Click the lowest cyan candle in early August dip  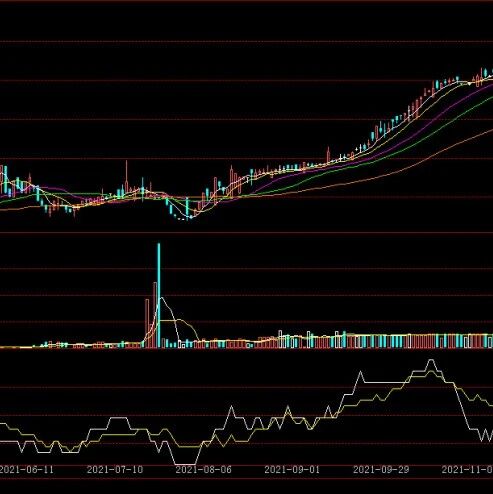pyautogui.click(x=187, y=207)
